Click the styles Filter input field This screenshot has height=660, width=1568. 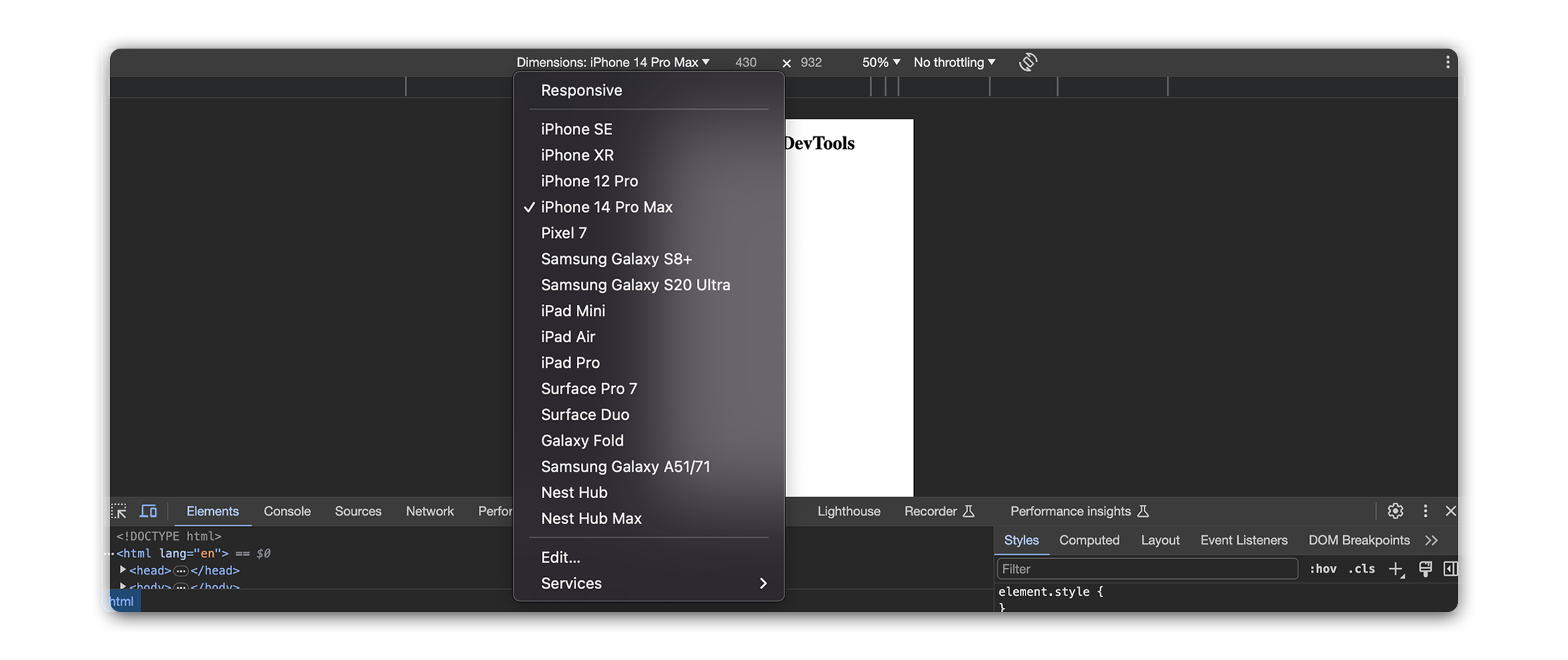coord(1147,569)
